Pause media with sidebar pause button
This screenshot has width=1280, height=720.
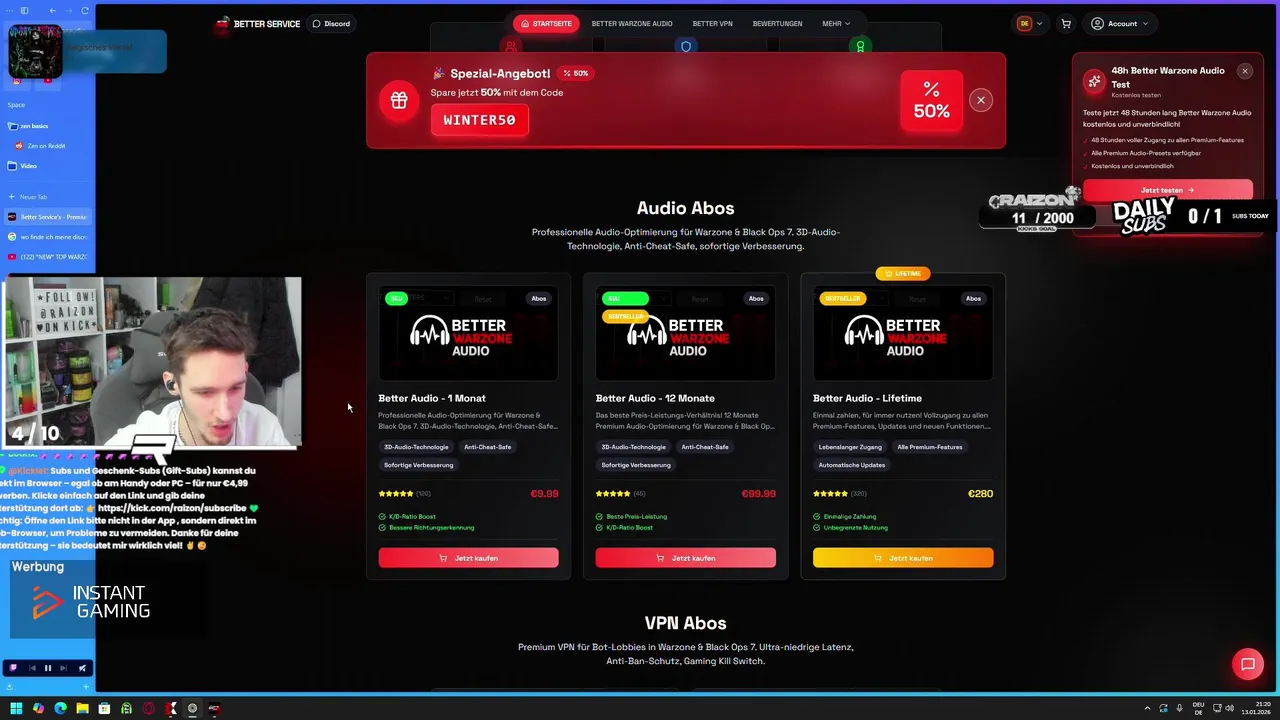(x=47, y=668)
